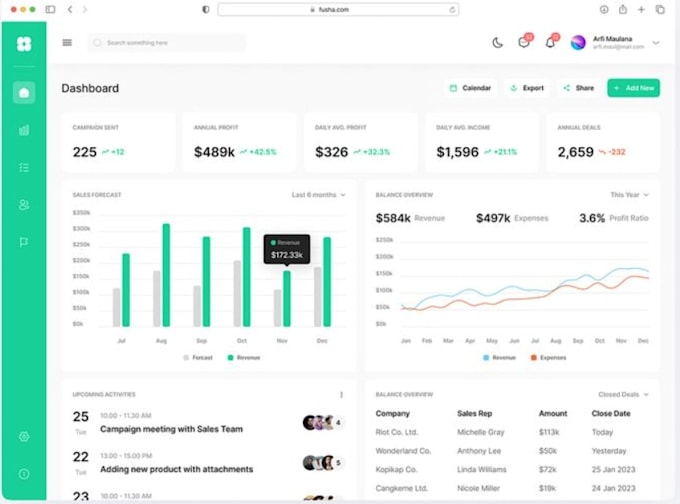Open the Home dashboard sidebar icon
Viewport: 680px width, 504px height.
coord(24,92)
